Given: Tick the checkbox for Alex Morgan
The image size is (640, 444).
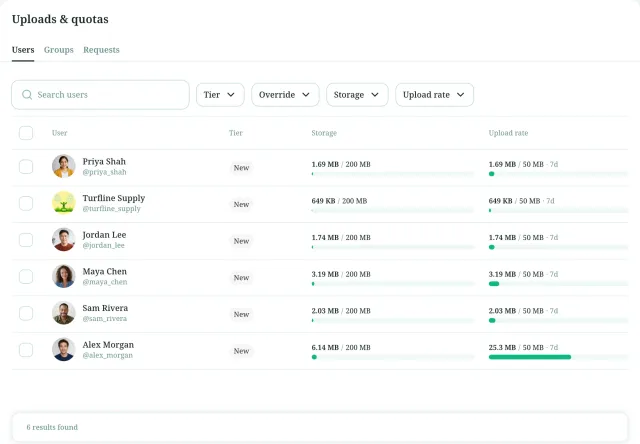Looking at the screenshot, I should (x=26, y=350).
